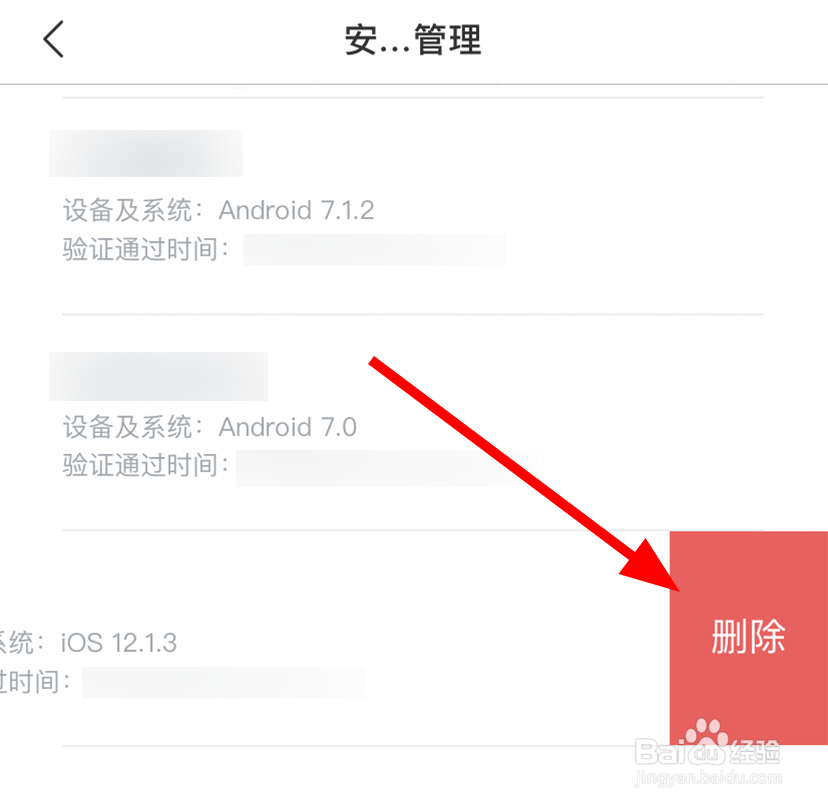The image size is (828, 806).
Task: Select the blurred device name above Android 7.1.2
Action: 146,153
